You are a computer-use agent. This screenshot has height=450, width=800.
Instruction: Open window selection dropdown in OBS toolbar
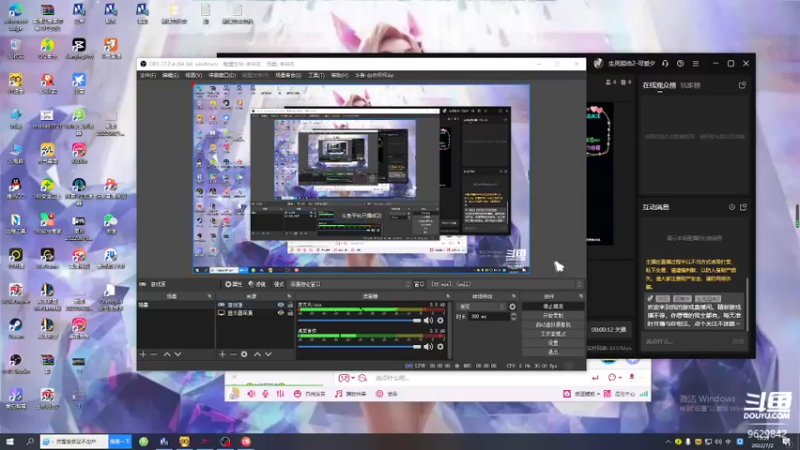(x=506, y=284)
